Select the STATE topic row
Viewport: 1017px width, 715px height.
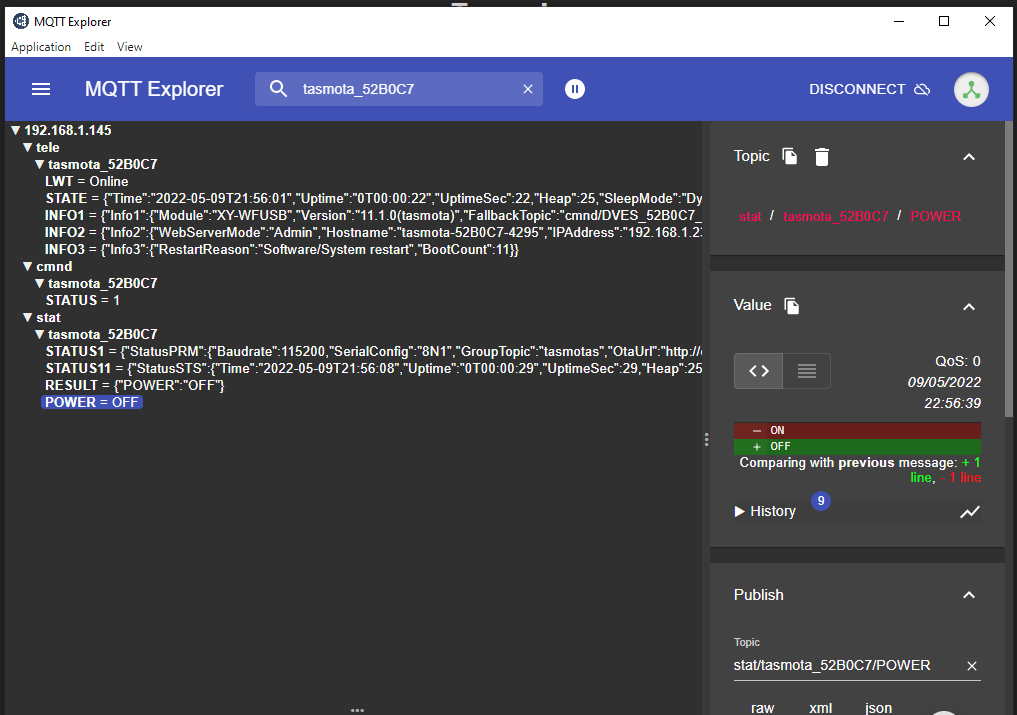tap(373, 199)
